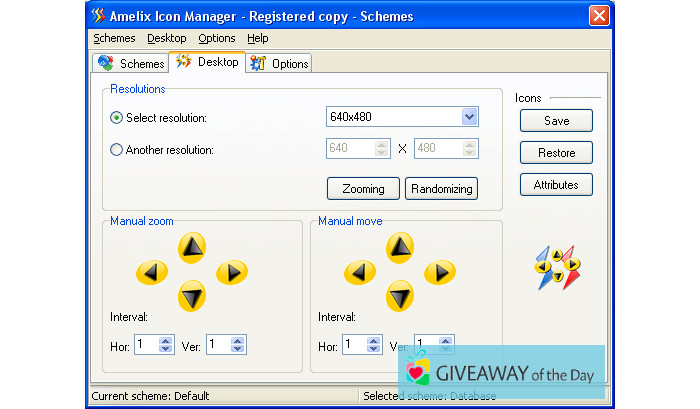The image size is (700, 409).
Task: Click the custom width field showing 640
Action: 350,148
